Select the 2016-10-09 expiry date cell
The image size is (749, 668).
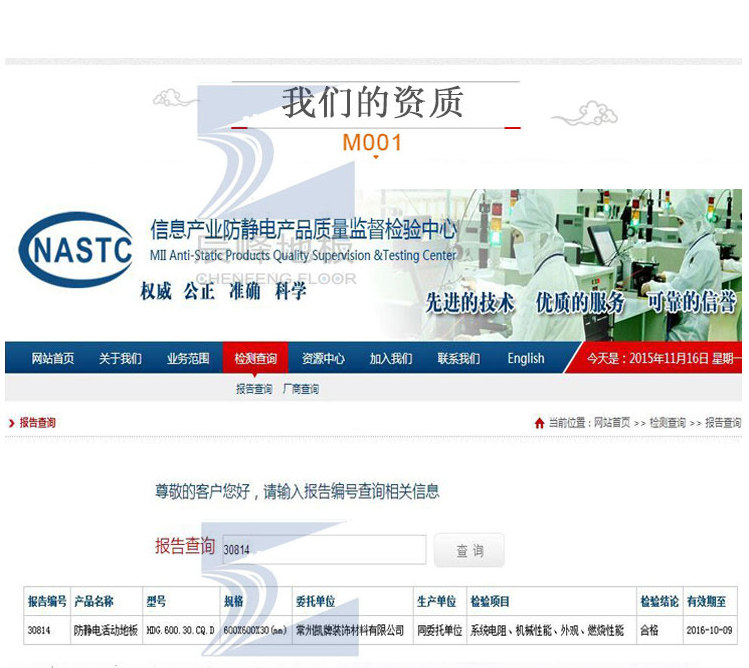pyautogui.click(x=710, y=630)
